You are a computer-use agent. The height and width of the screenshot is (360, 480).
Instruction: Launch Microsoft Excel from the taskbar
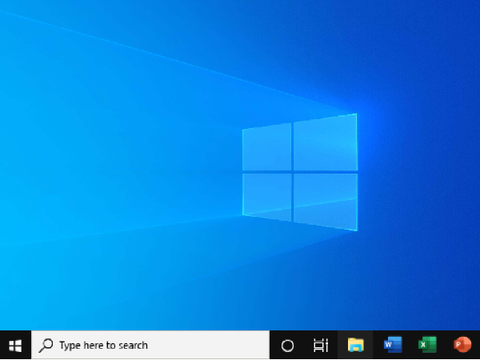click(427, 345)
